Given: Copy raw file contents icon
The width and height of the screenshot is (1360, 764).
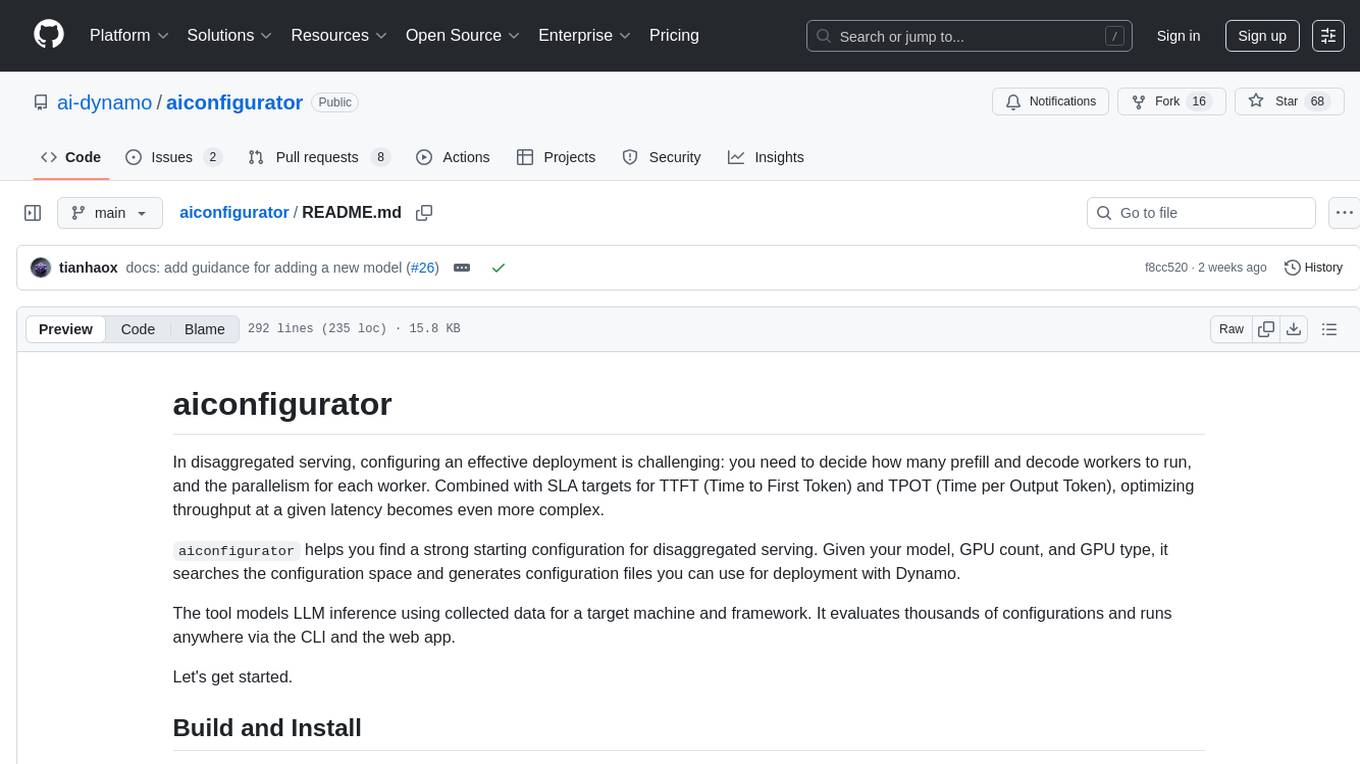Looking at the screenshot, I should 1266,329.
